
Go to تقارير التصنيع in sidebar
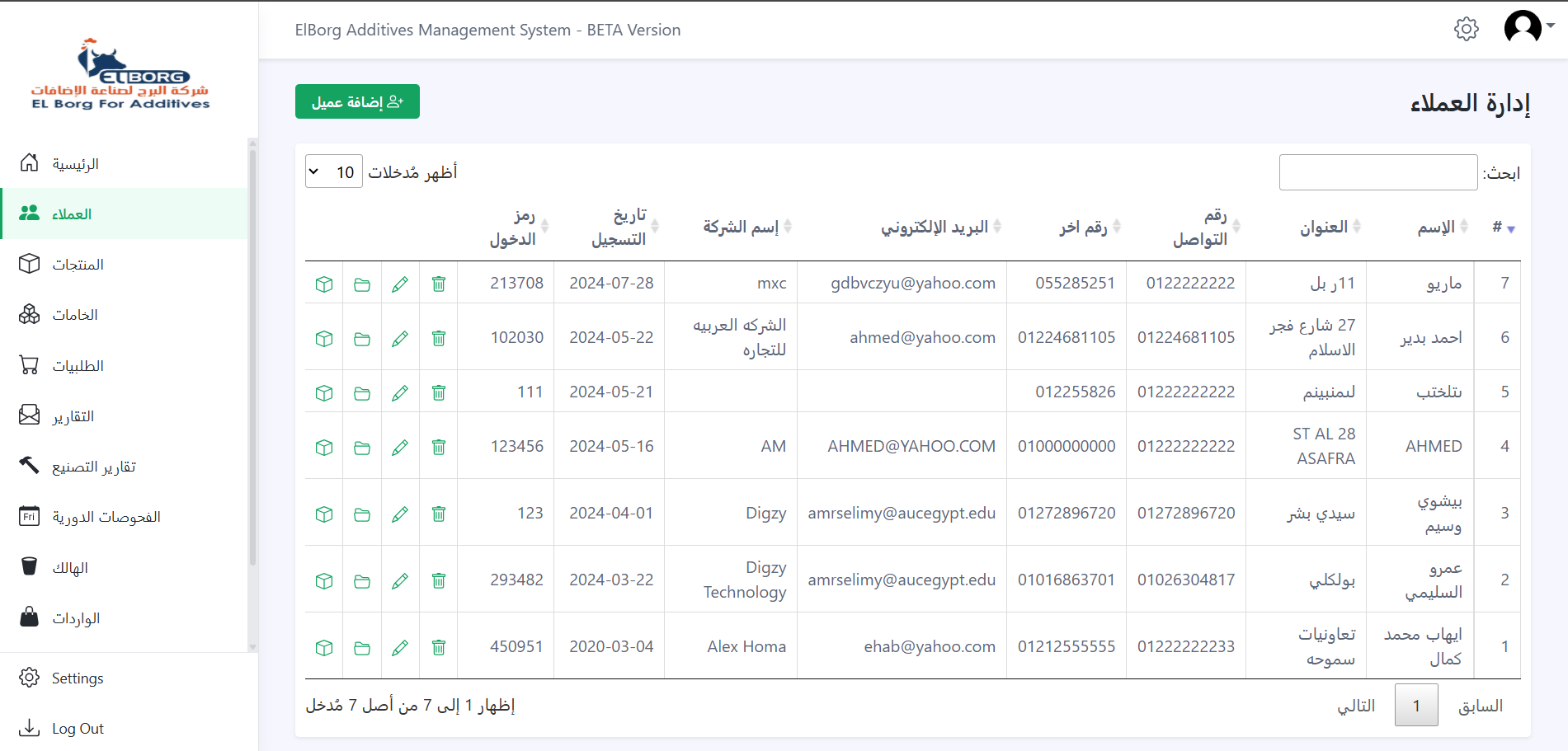[x=93, y=467]
